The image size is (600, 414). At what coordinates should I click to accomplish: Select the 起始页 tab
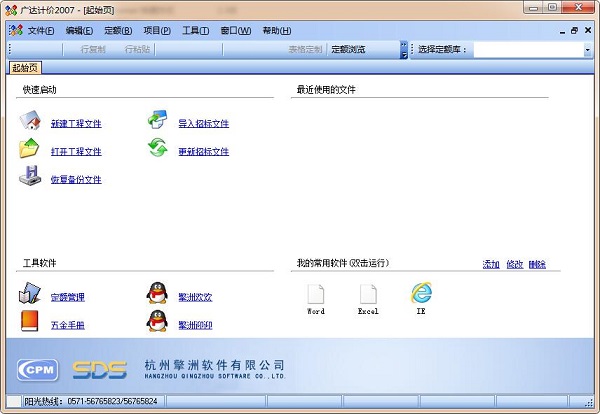click(x=25, y=68)
